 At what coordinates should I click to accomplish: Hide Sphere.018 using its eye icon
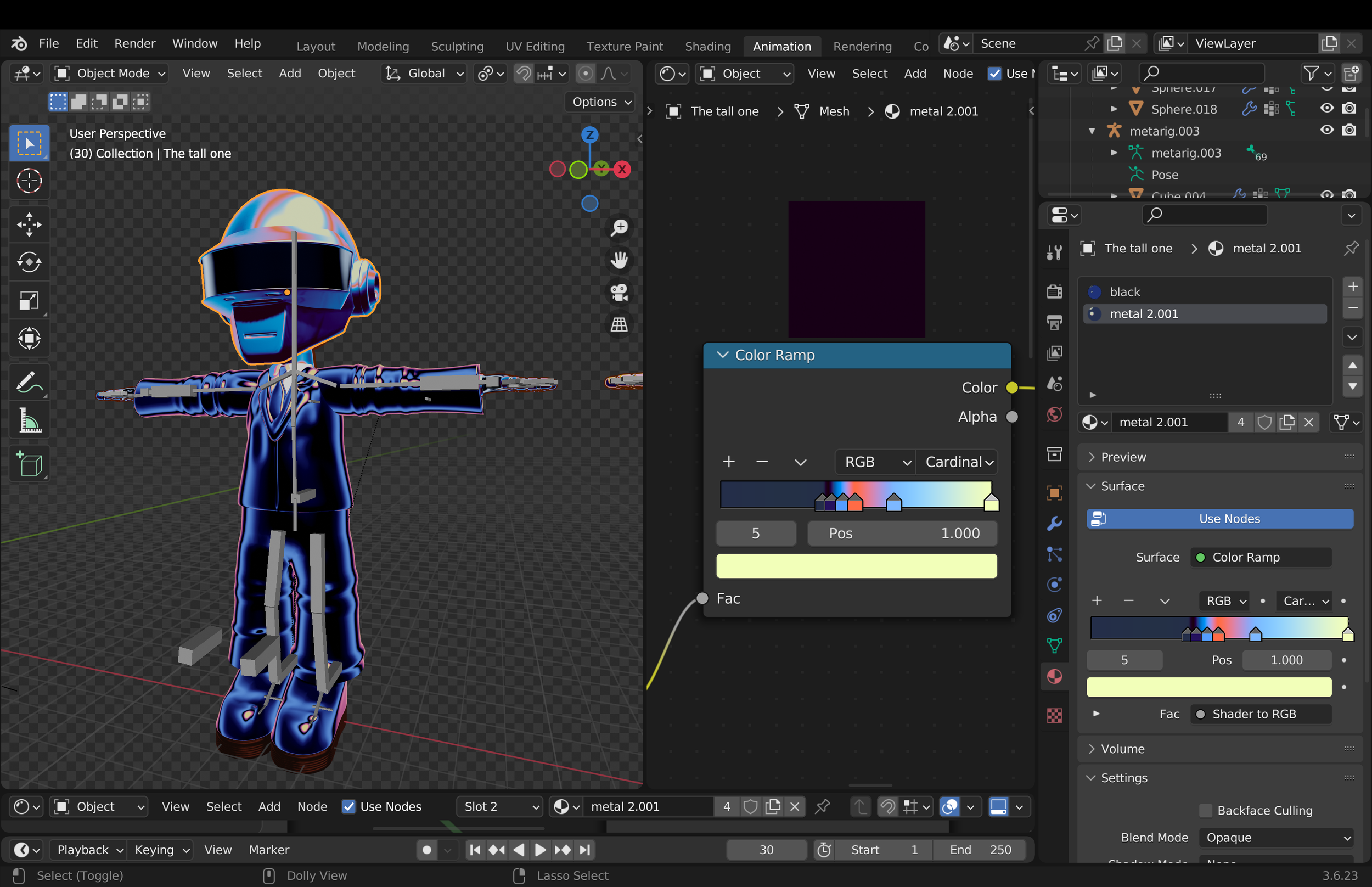click(1326, 108)
